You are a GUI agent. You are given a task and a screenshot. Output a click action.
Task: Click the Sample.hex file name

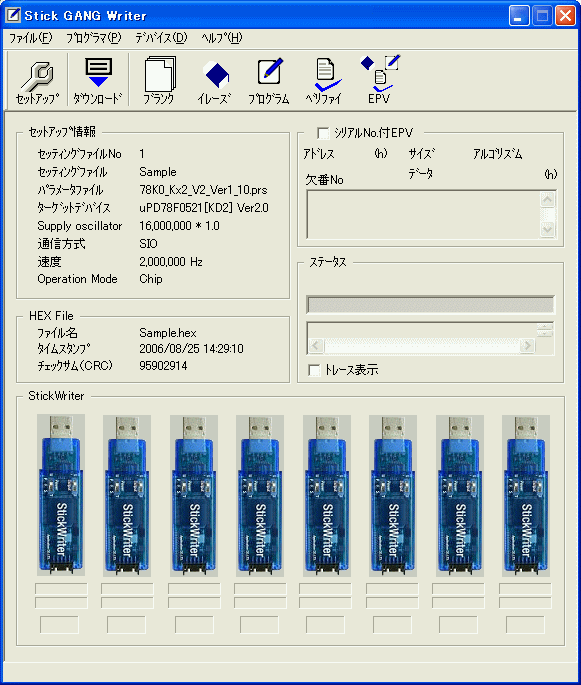coord(168,333)
